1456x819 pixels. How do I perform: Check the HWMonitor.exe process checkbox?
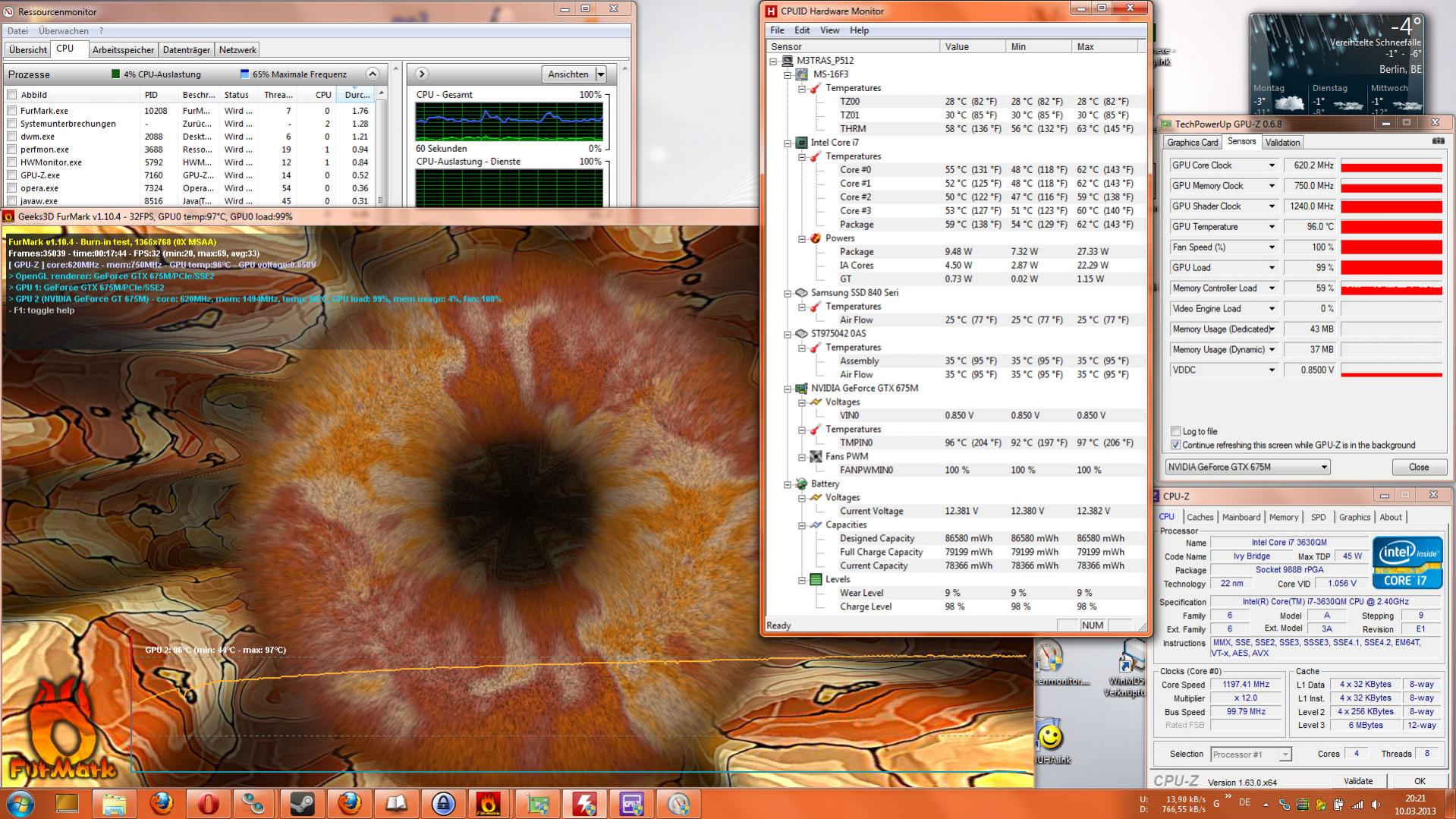click(x=11, y=162)
